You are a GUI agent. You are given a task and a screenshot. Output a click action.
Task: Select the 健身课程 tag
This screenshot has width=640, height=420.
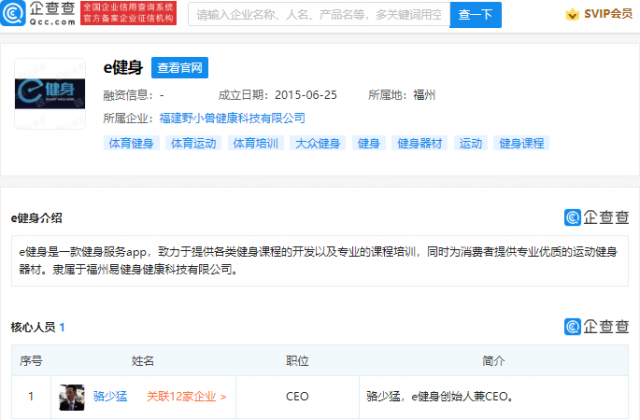(x=521, y=143)
